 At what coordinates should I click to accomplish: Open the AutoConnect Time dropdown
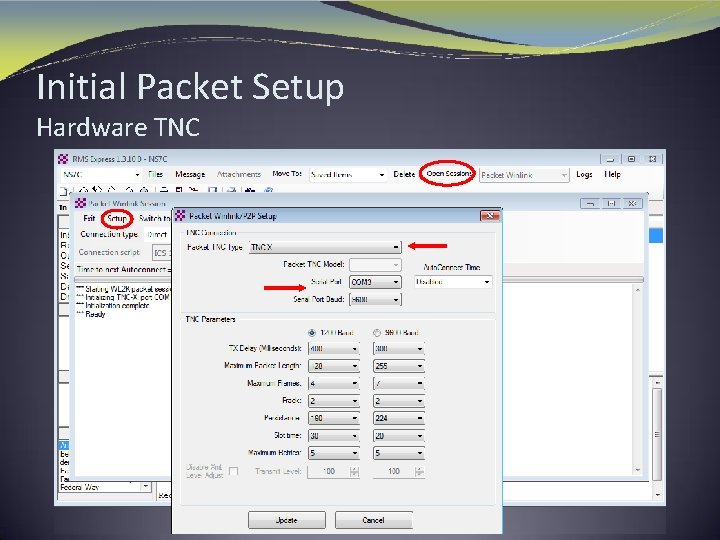[x=487, y=282]
